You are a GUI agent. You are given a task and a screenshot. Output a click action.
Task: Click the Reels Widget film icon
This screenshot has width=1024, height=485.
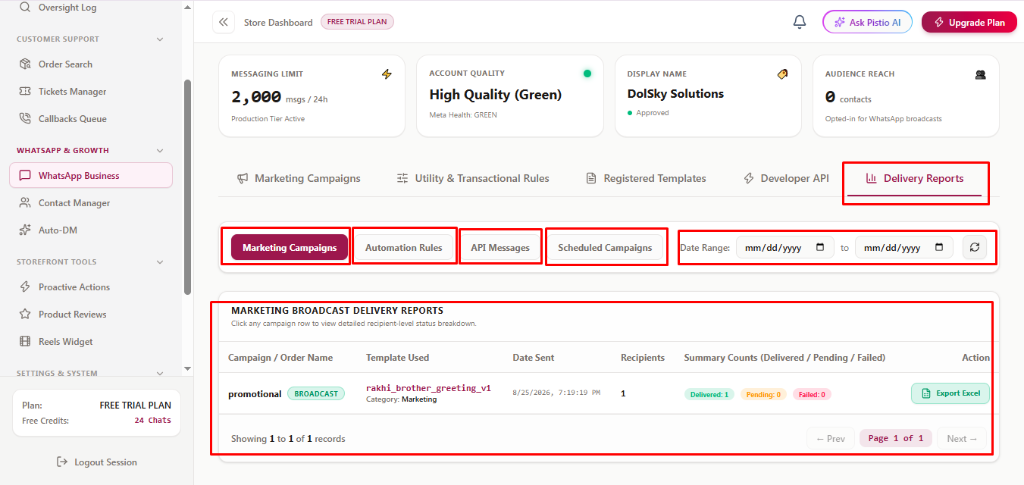click(x=25, y=341)
